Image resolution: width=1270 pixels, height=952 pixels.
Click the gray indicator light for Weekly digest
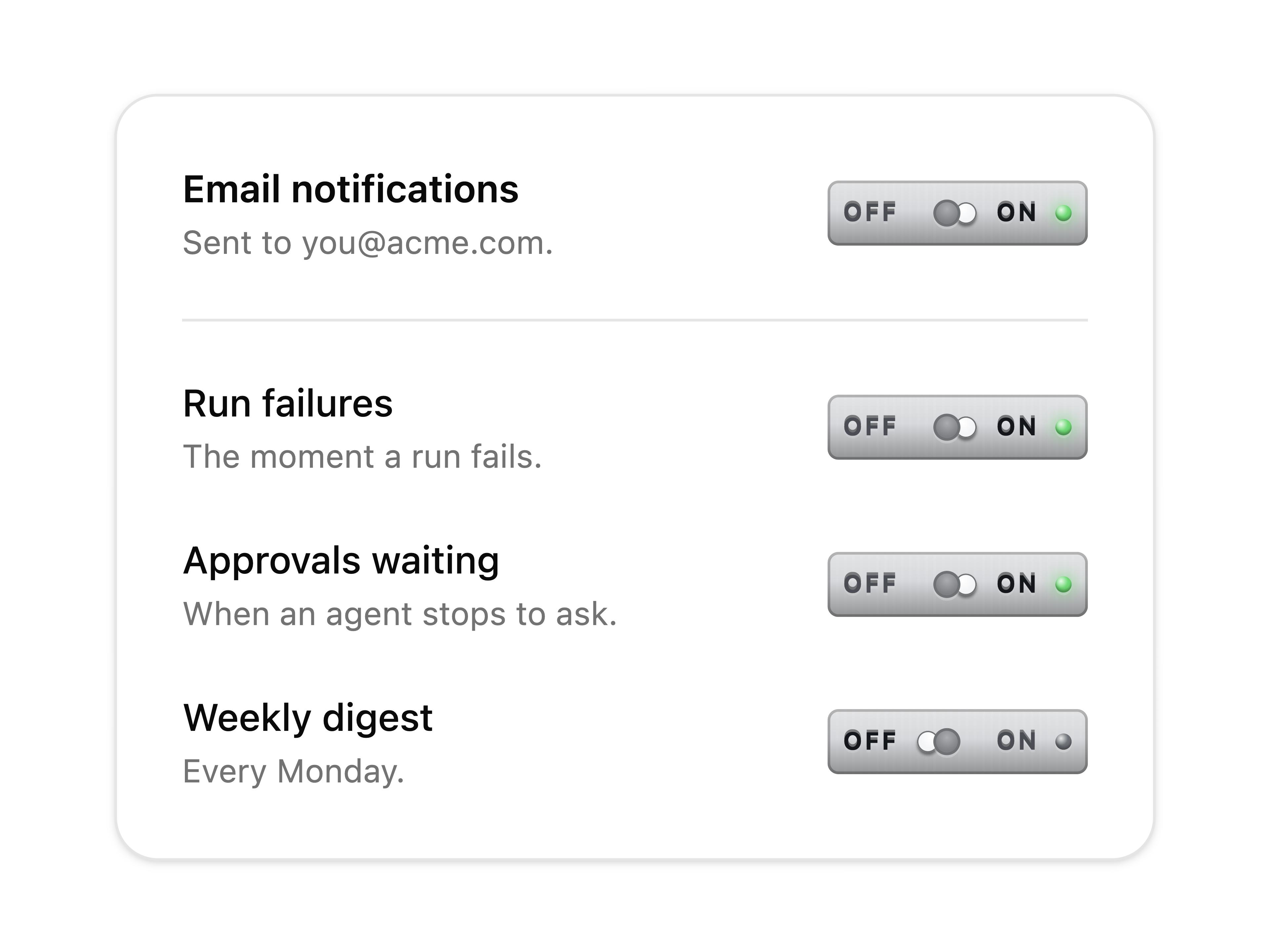[x=1063, y=742]
